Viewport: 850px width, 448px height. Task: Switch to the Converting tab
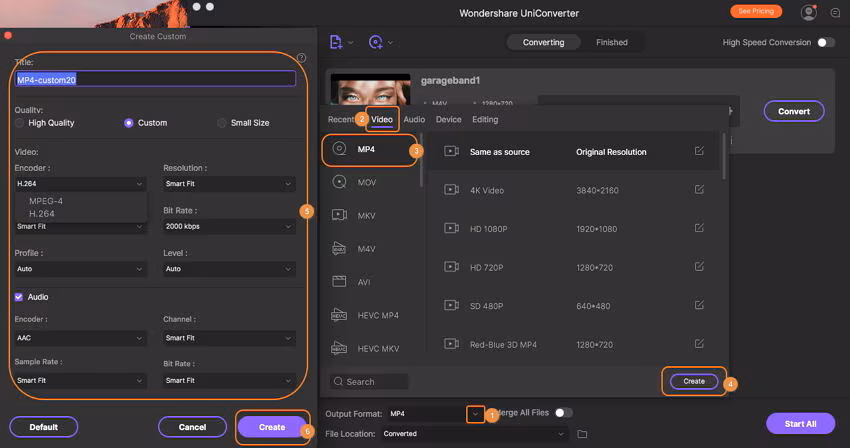pyautogui.click(x=543, y=42)
